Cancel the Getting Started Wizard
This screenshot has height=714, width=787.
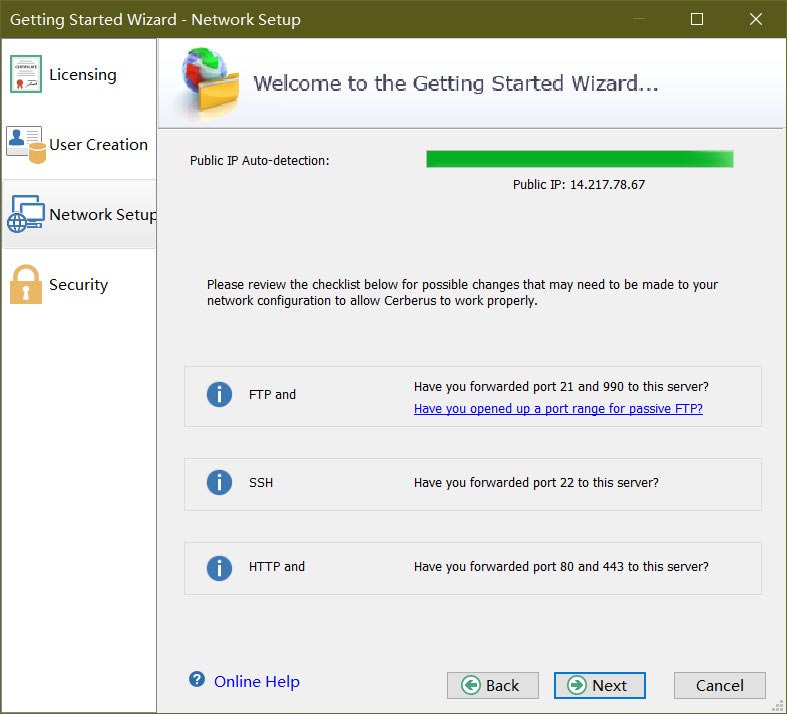(719, 685)
